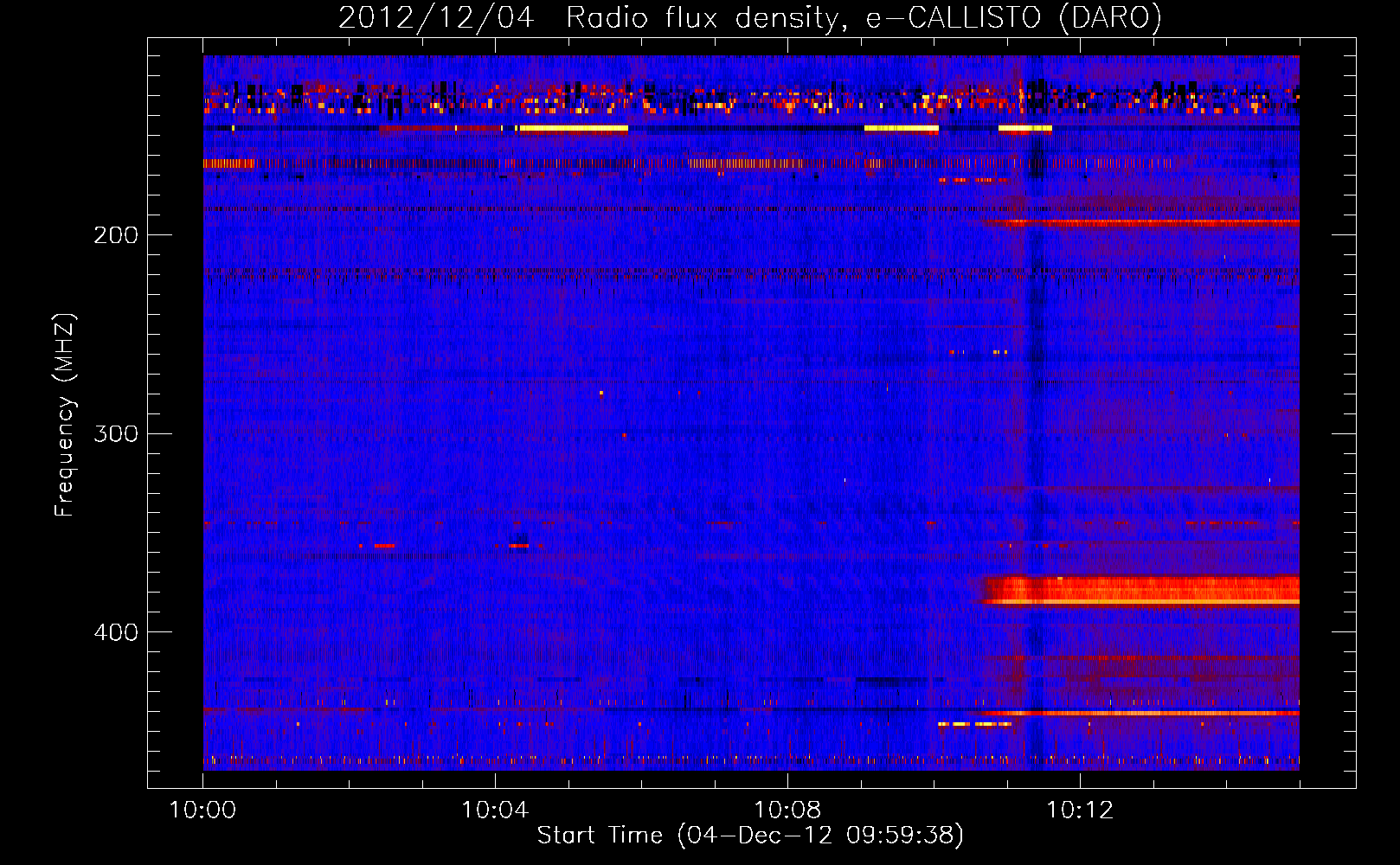This screenshot has height=865, width=1400.
Task: Select the 'Frequency (MHZ)' y-axis label
Action: coord(65,414)
